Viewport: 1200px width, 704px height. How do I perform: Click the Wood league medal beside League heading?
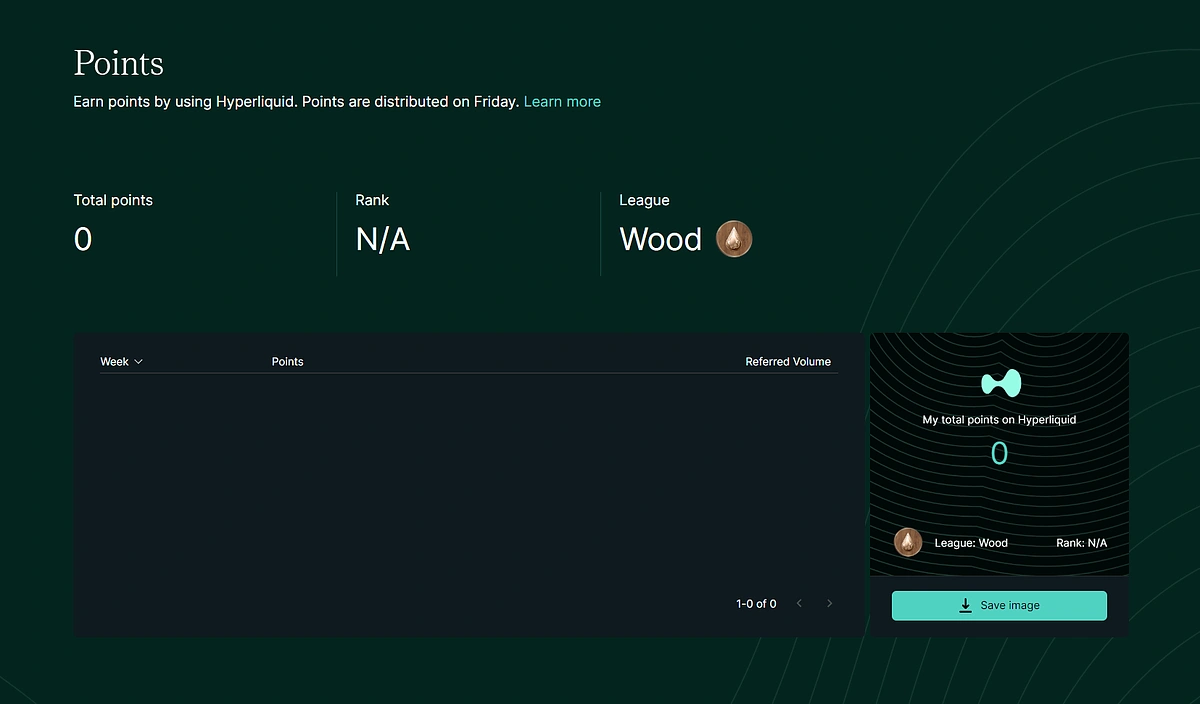(x=734, y=239)
